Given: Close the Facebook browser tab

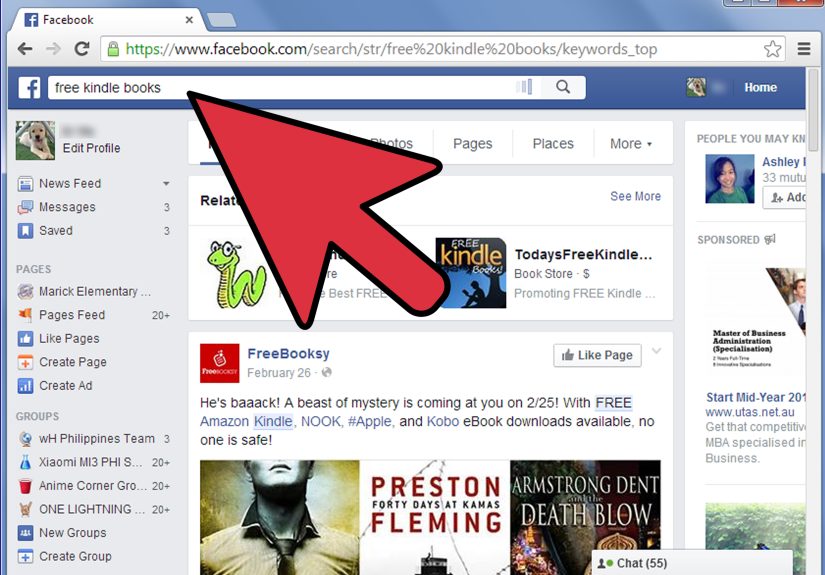Looking at the screenshot, I should [x=189, y=20].
